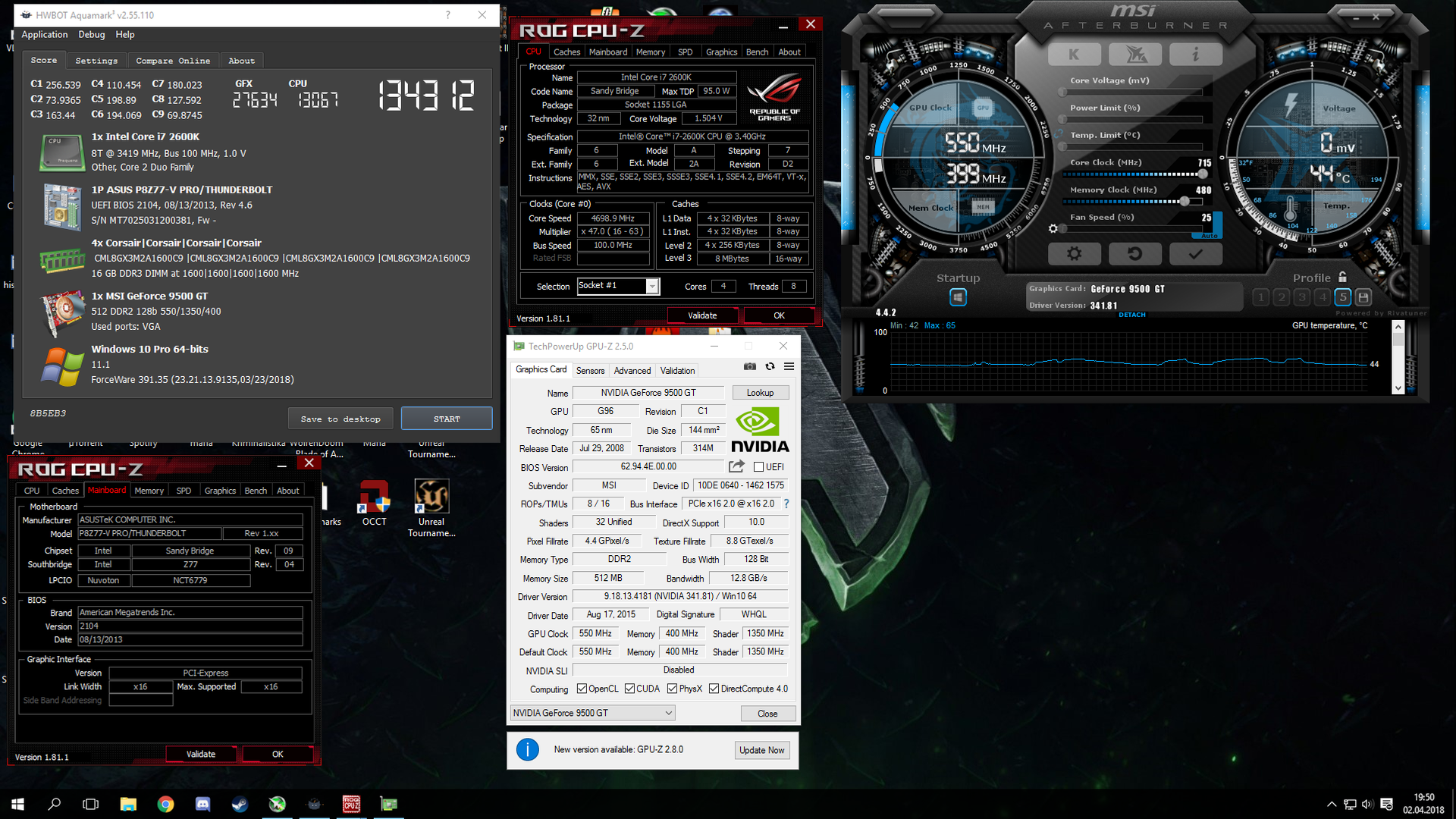Open the Debug menu in Aquamark
This screenshot has height=819, width=1456.
coord(92,35)
